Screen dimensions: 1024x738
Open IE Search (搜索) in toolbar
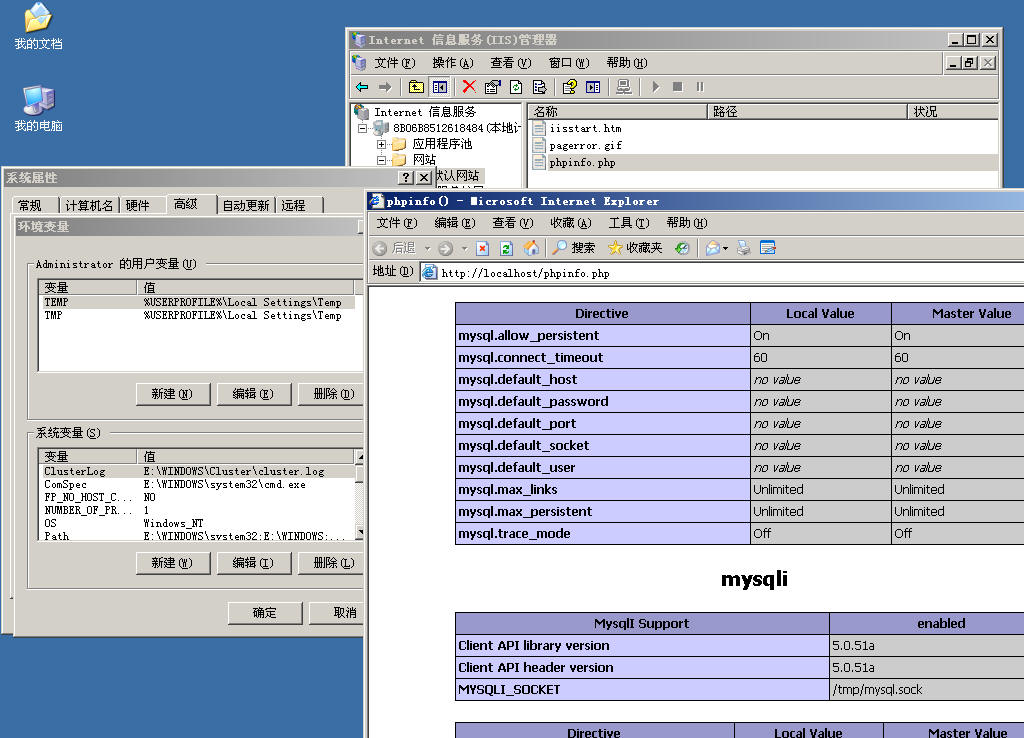tap(574, 248)
